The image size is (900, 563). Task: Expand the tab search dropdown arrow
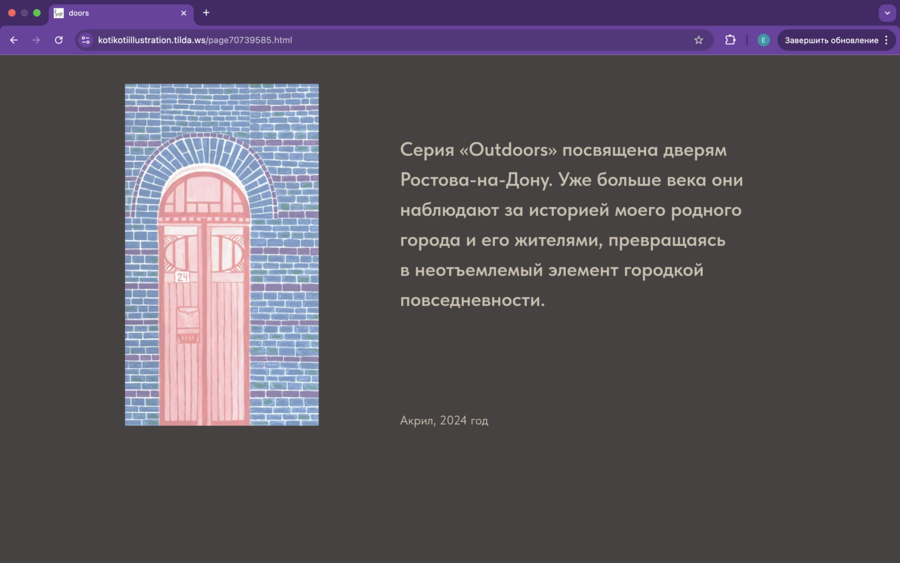pyautogui.click(x=887, y=13)
